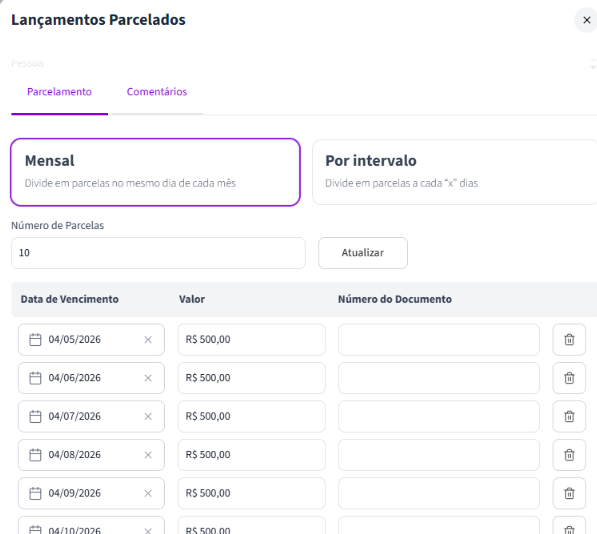Click document number field for 04/08/2026
This screenshot has width=597, height=534.
(439, 455)
